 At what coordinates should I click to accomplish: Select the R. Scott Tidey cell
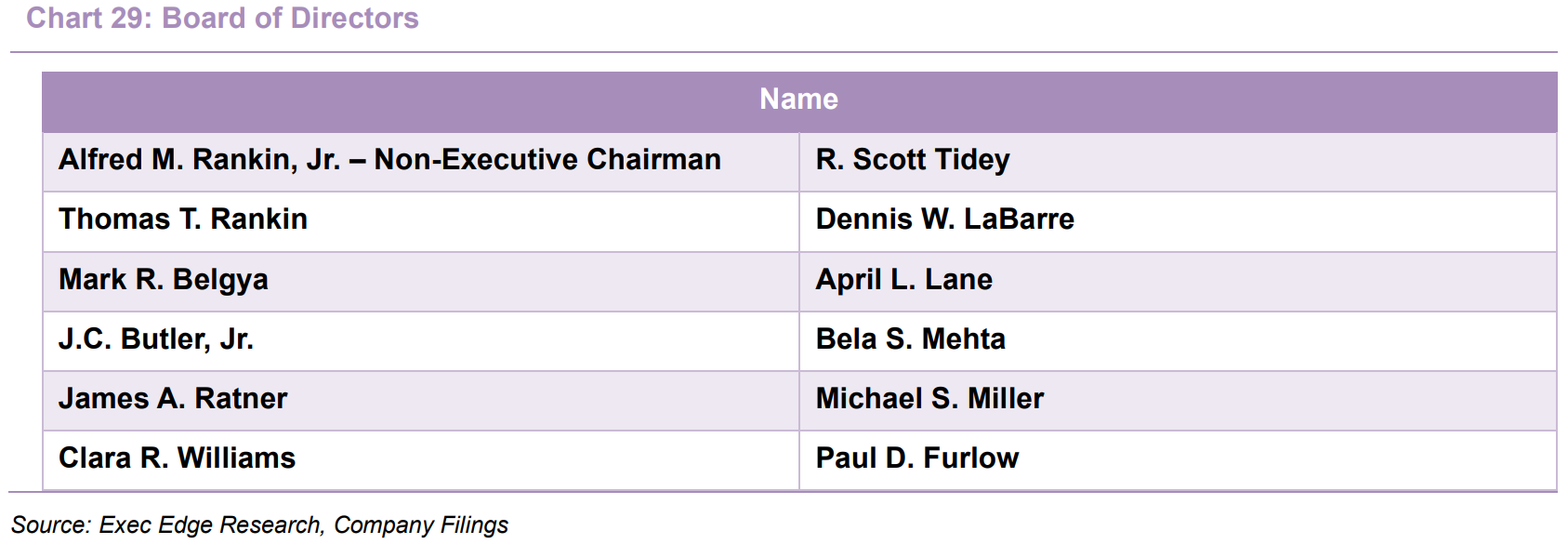point(1178,161)
